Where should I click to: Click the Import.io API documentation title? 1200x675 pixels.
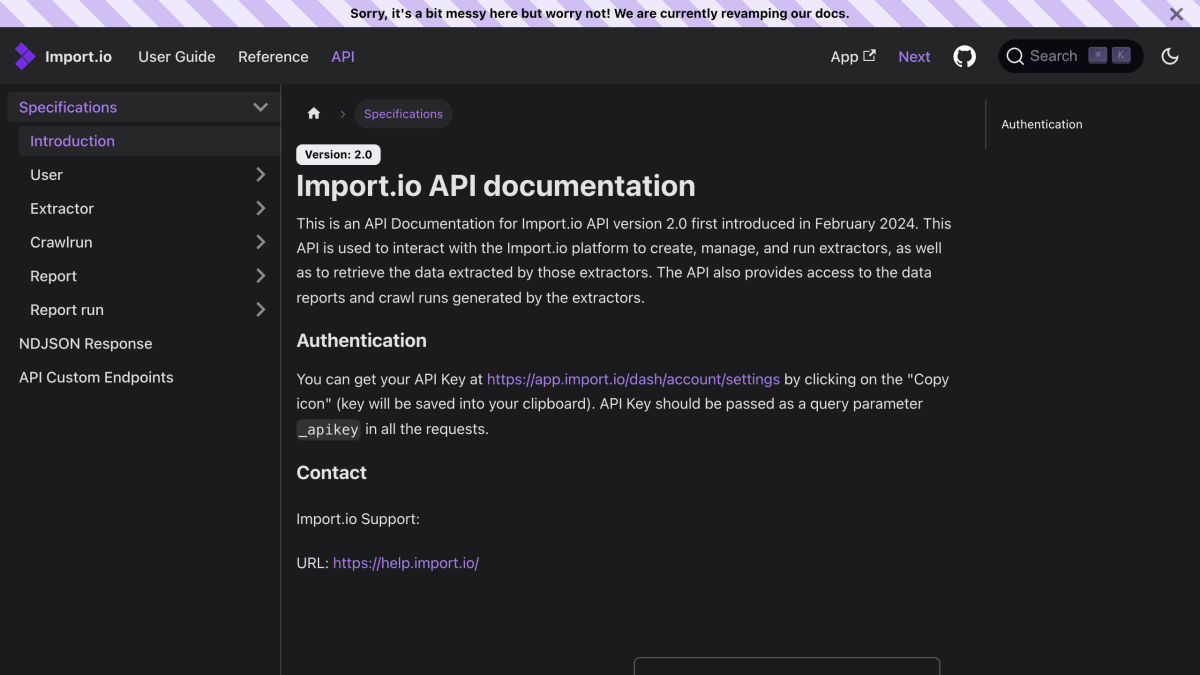coord(496,186)
